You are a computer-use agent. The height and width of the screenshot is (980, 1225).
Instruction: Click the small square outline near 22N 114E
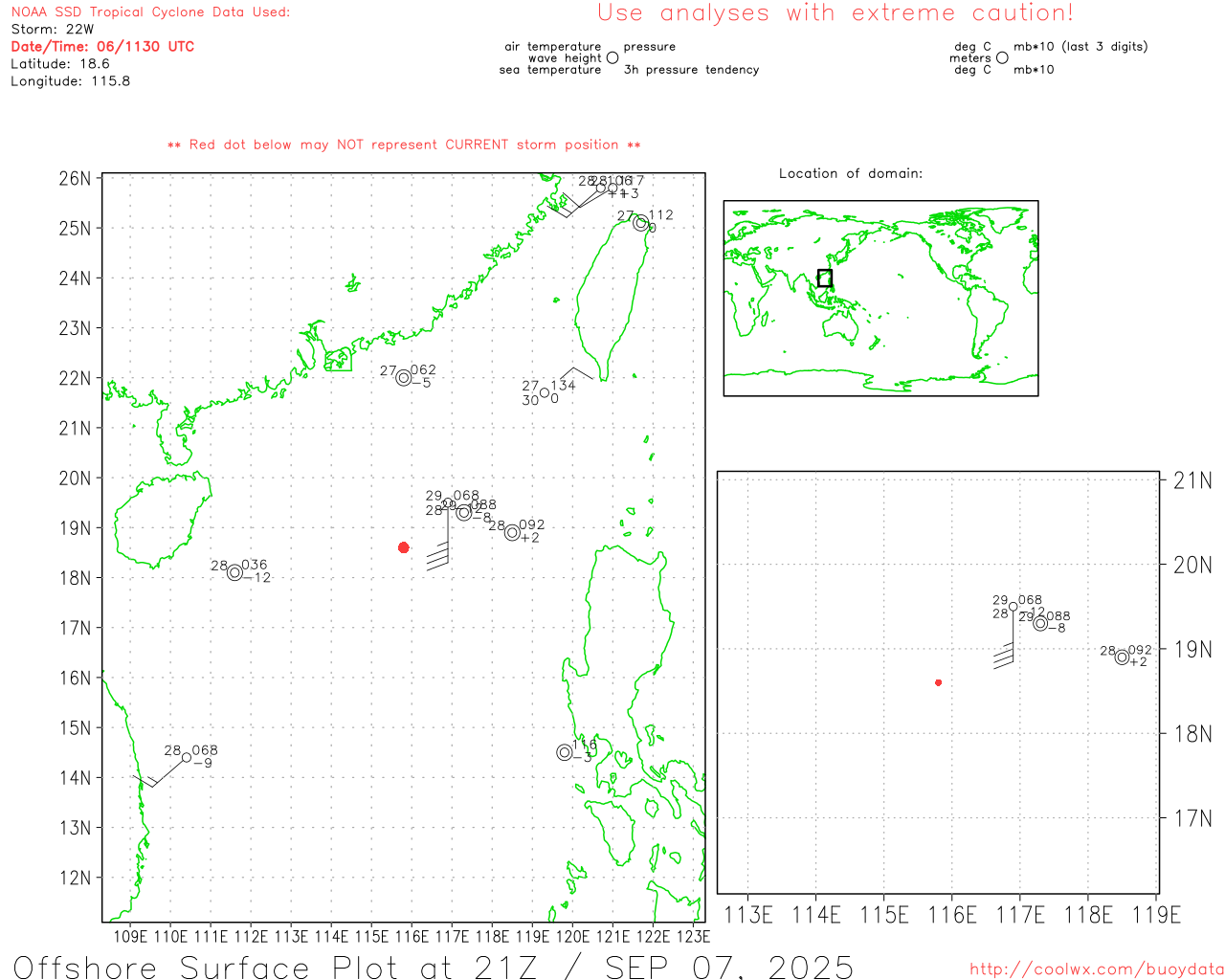(338, 361)
